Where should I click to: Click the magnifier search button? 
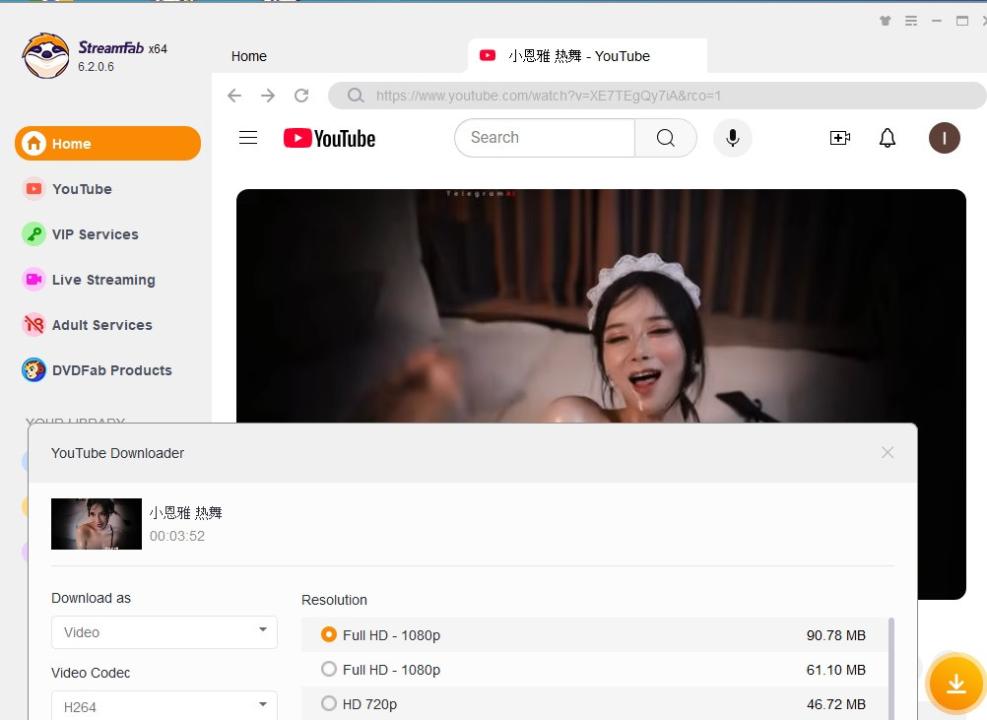665,138
